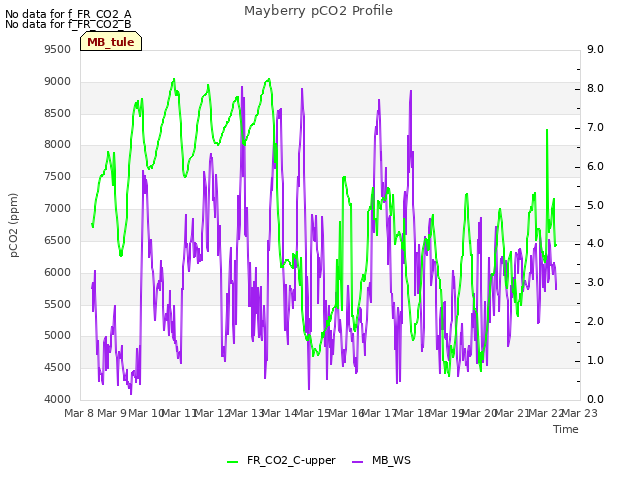Screen dimensions: 640x480
Task: Click the 2.0 right axis tick label
Action: click(x=595, y=321)
